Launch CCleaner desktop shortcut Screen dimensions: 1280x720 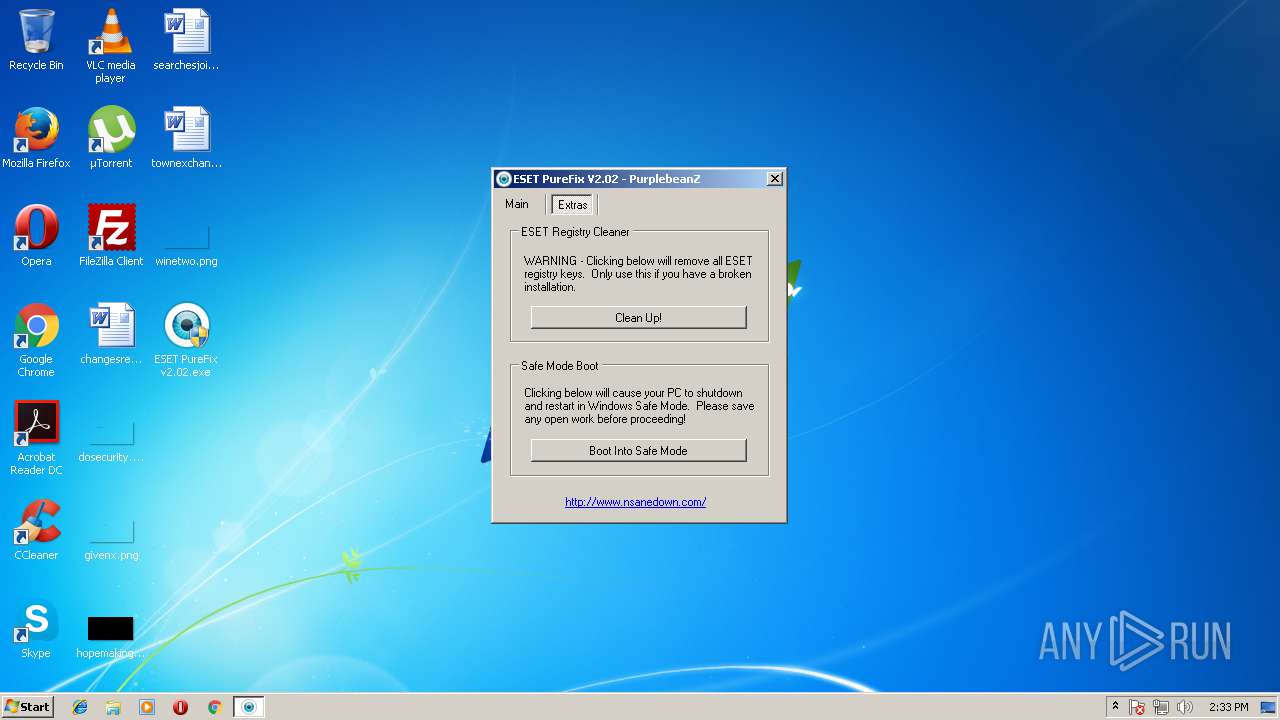pos(36,530)
